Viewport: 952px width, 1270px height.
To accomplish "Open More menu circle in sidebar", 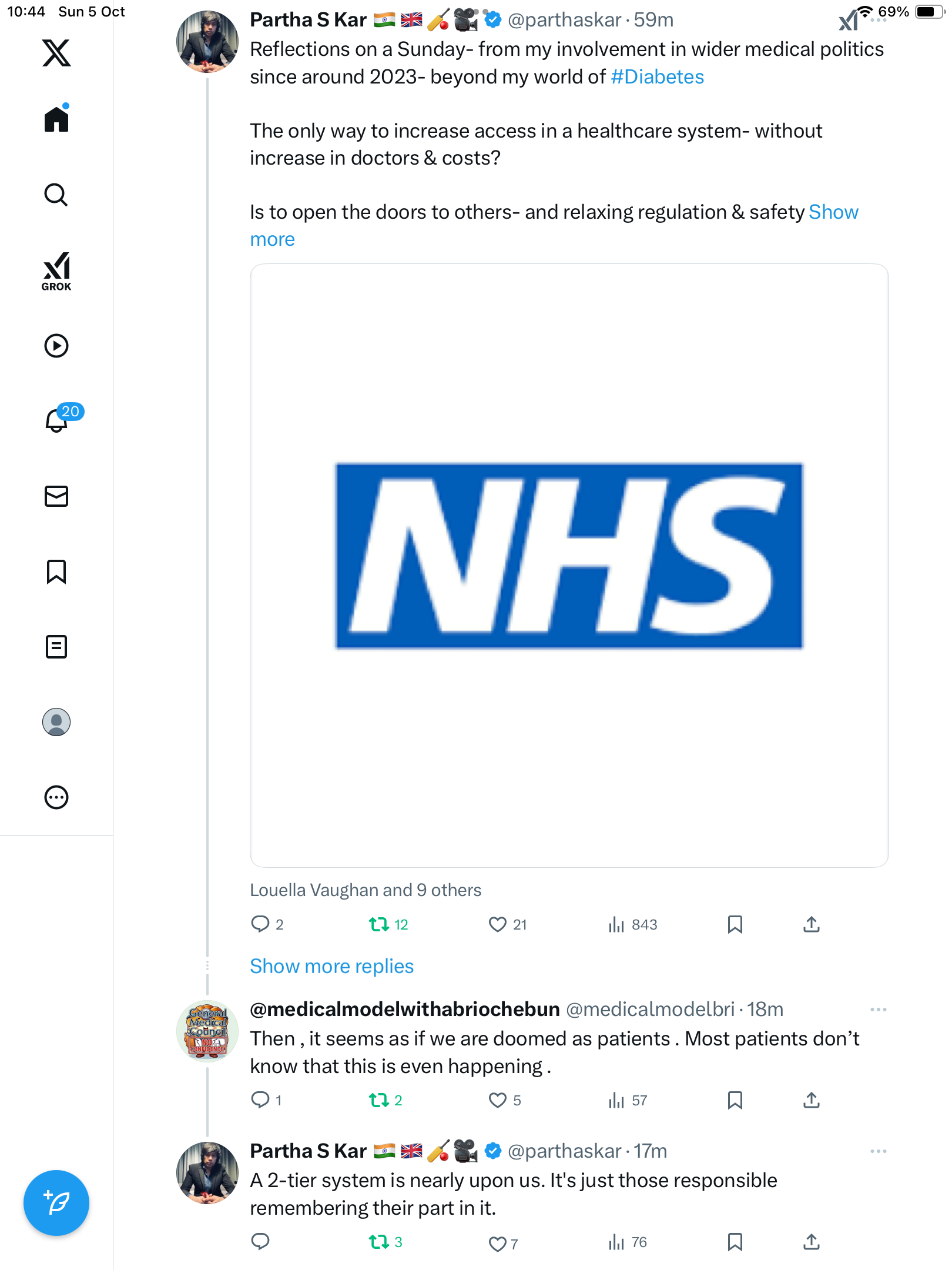I will point(56,797).
